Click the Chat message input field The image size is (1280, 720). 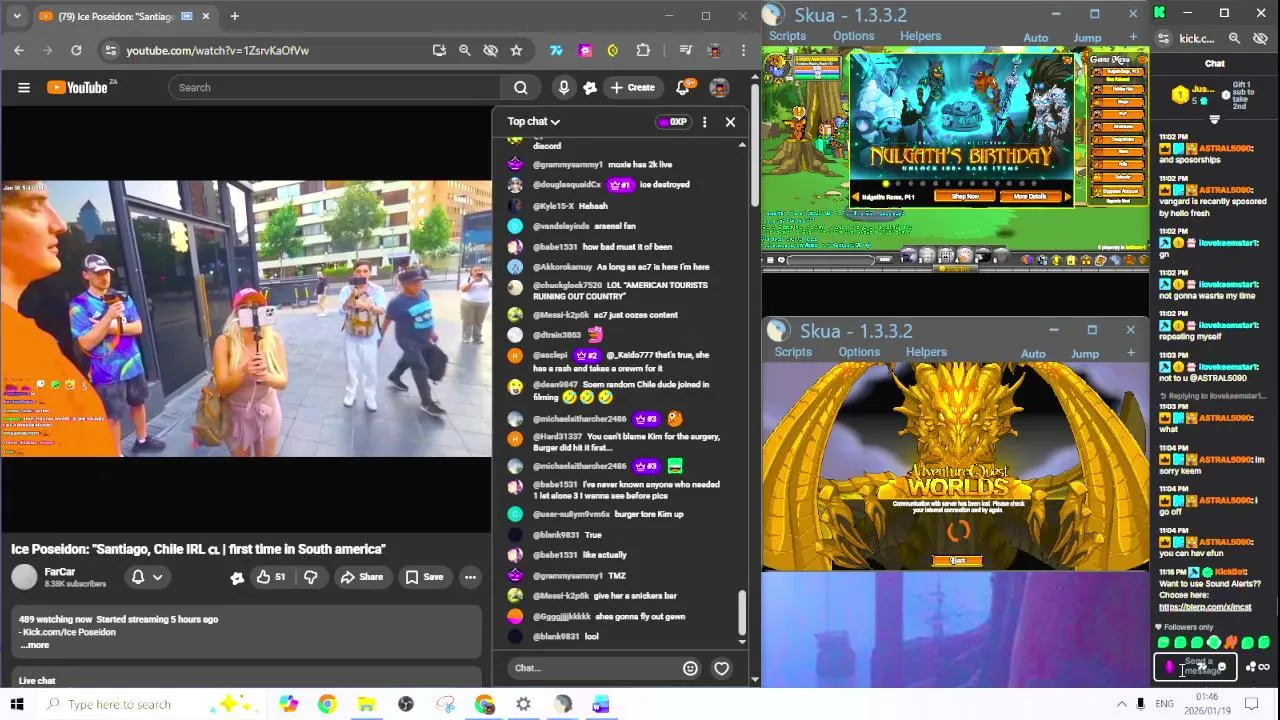(590, 668)
